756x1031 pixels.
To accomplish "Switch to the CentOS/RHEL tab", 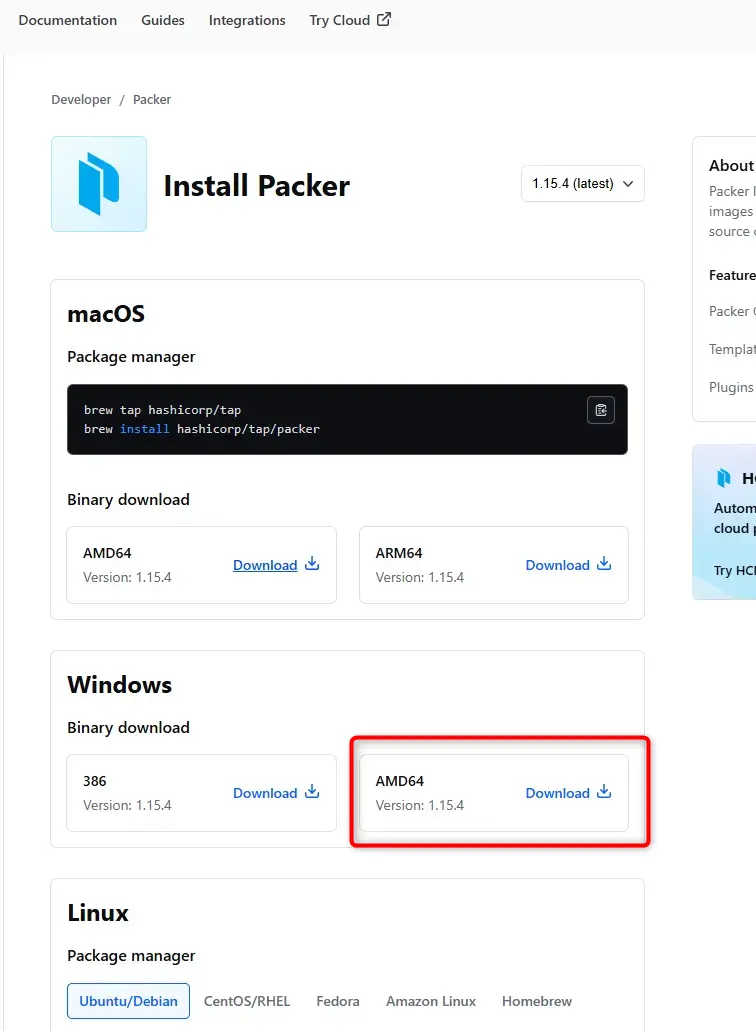I will (x=247, y=1001).
